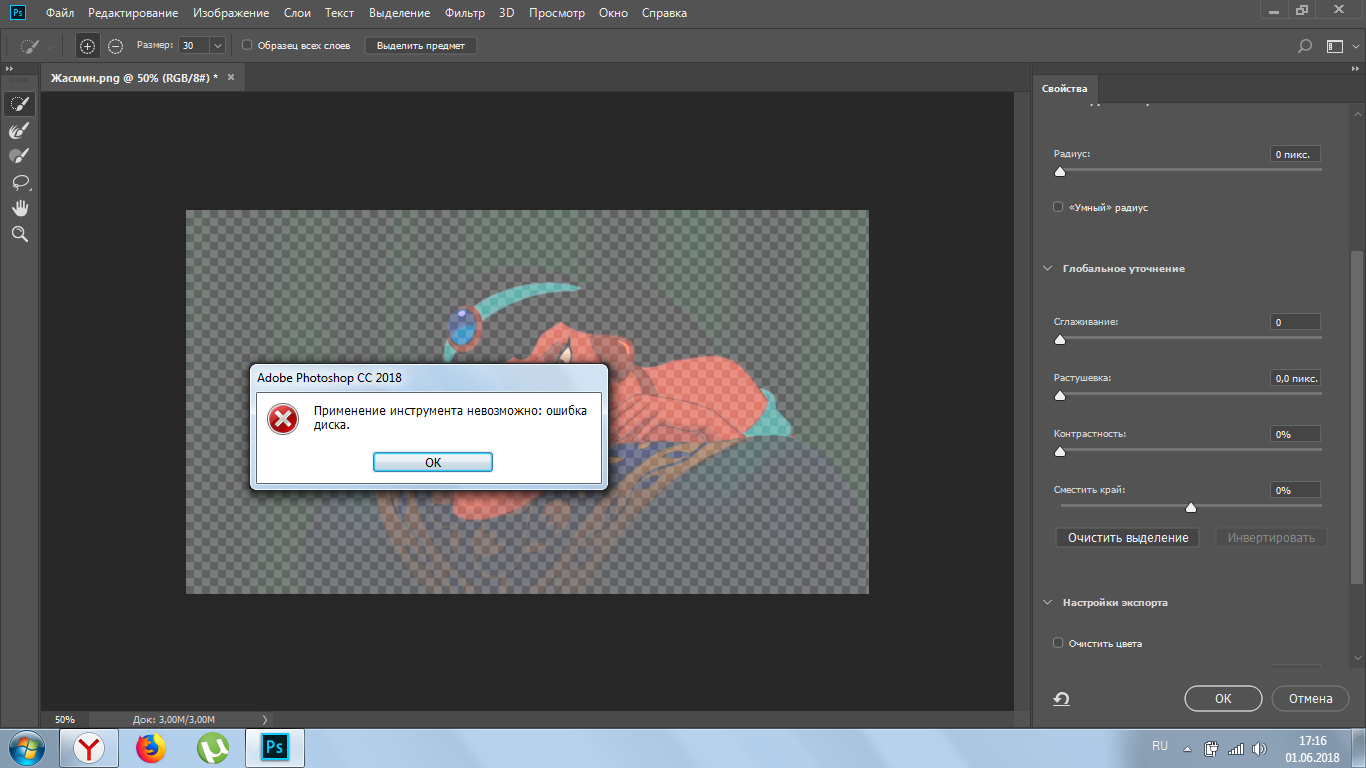Click OK button in Свойства panel
Viewport: 1366px width, 768px height.
coord(1223,699)
